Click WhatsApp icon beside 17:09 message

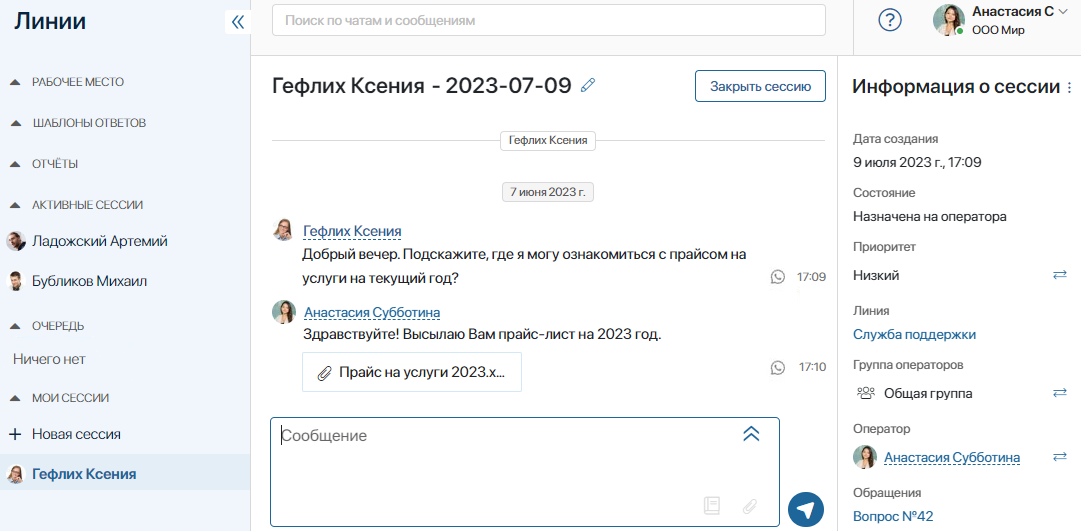pyautogui.click(x=778, y=277)
